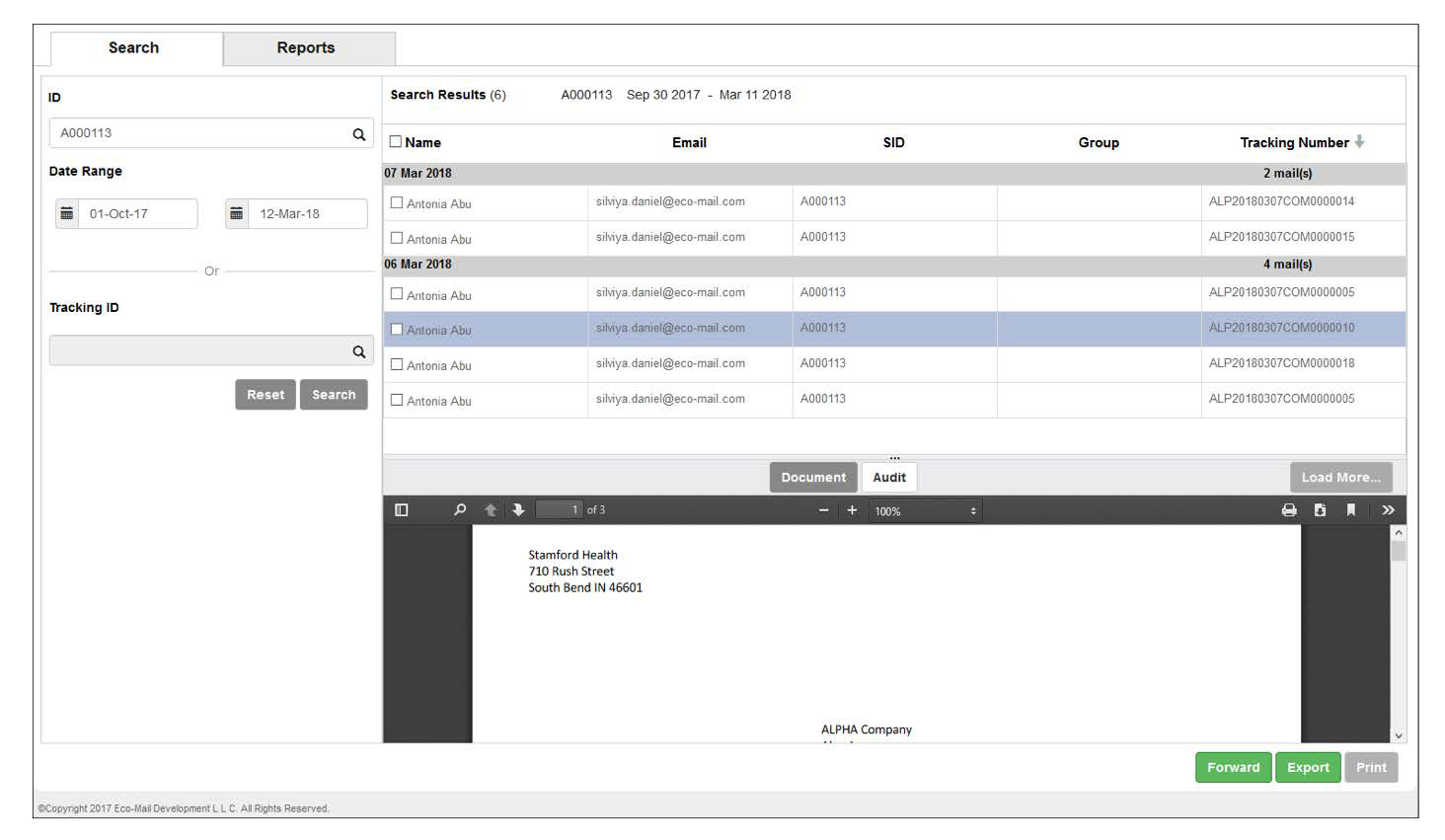Viewport: 1445px width, 840px height.
Task: Click the download icon in PDF toolbar
Action: tap(1320, 510)
